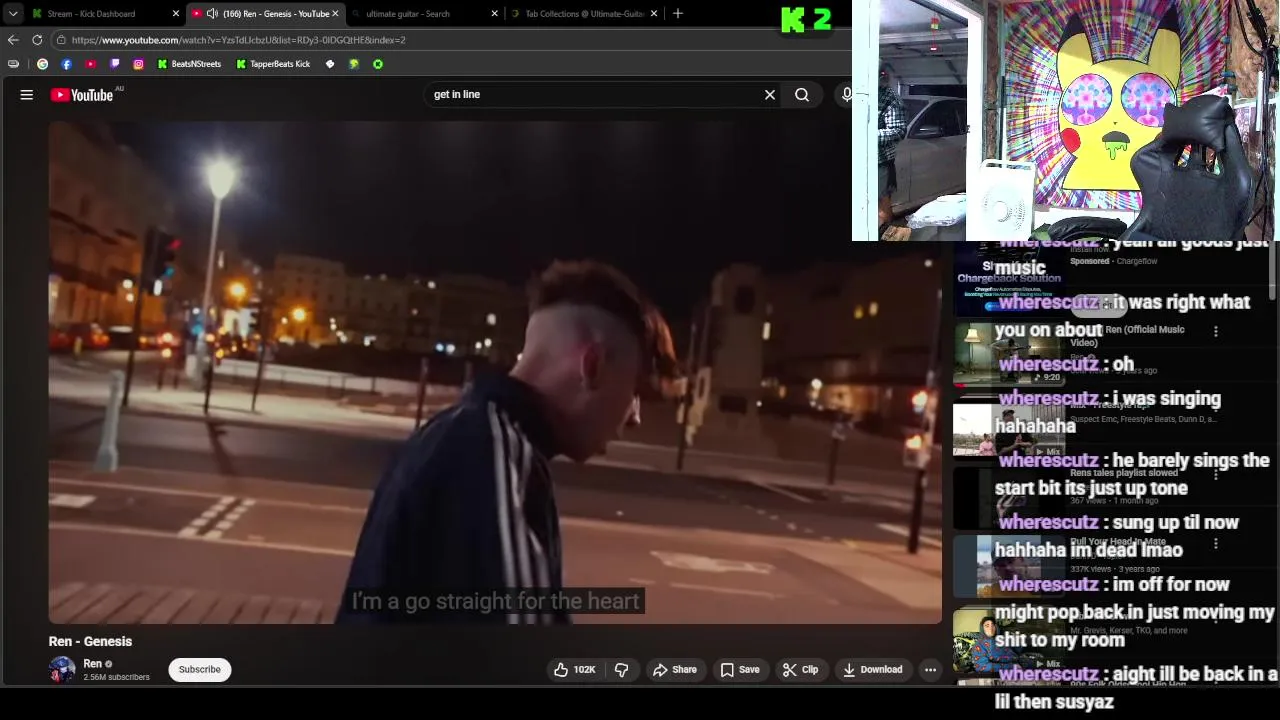
Task: Switch to ultimate guitar - Search tab
Action: click(425, 14)
